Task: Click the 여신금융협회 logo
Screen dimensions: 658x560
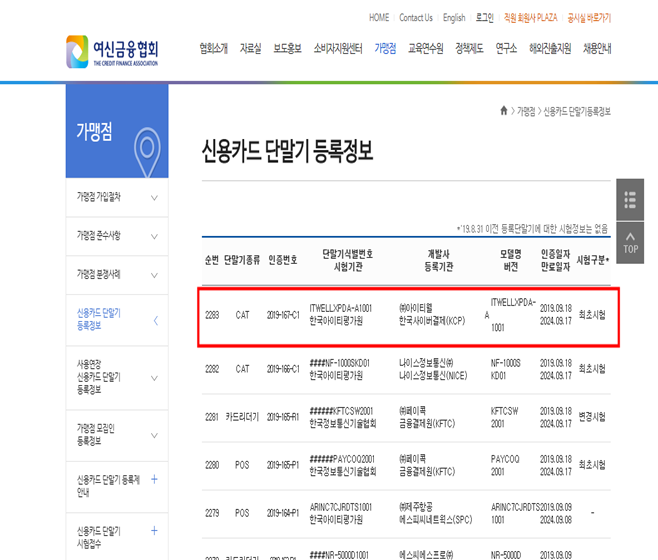Action: (x=112, y=52)
